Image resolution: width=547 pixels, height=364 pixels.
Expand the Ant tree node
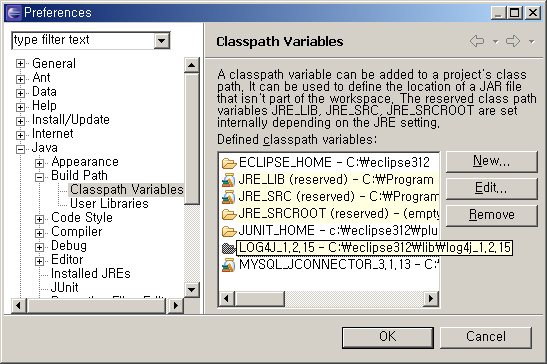[20, 79]
